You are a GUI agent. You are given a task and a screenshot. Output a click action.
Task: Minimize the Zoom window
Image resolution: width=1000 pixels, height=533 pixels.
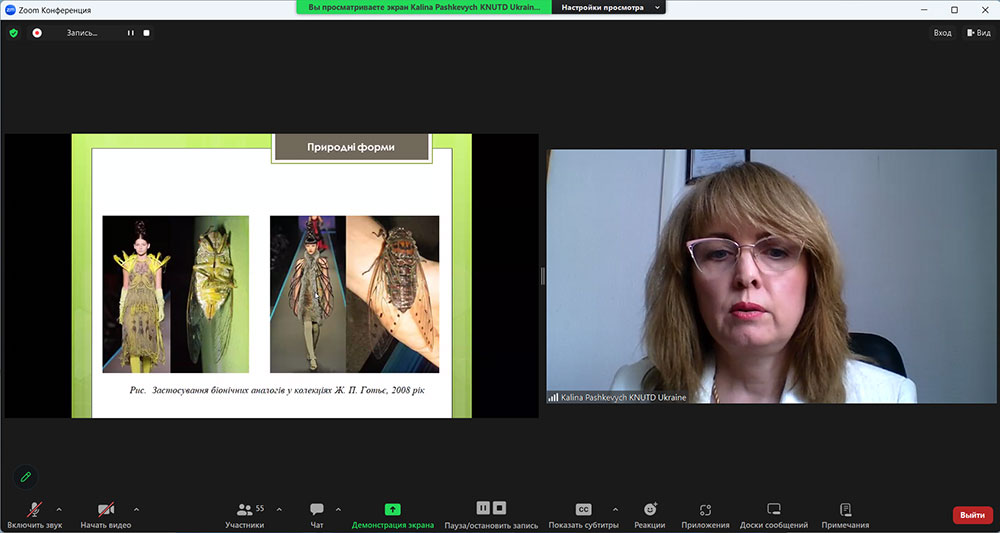(x=925, y=10)
